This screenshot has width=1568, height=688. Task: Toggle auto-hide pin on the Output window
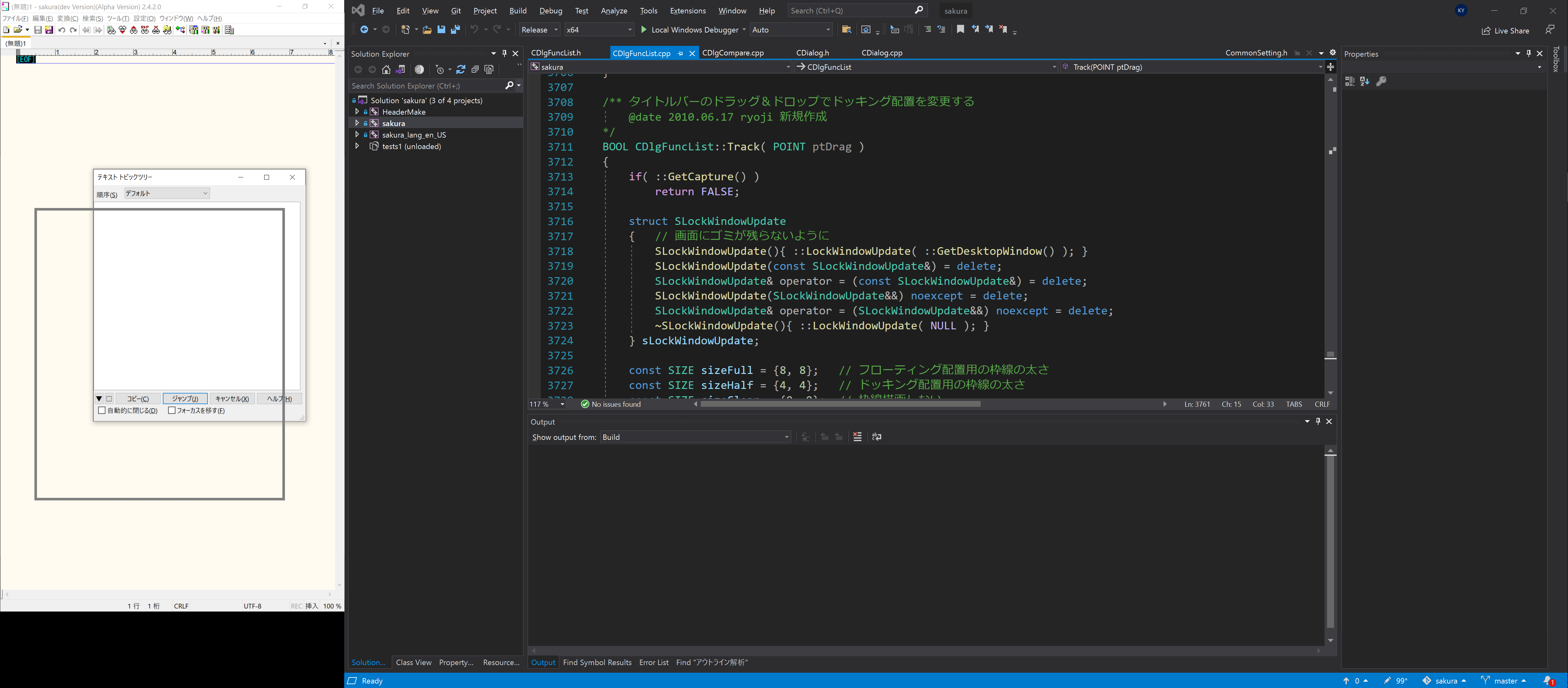[1318, 421]
